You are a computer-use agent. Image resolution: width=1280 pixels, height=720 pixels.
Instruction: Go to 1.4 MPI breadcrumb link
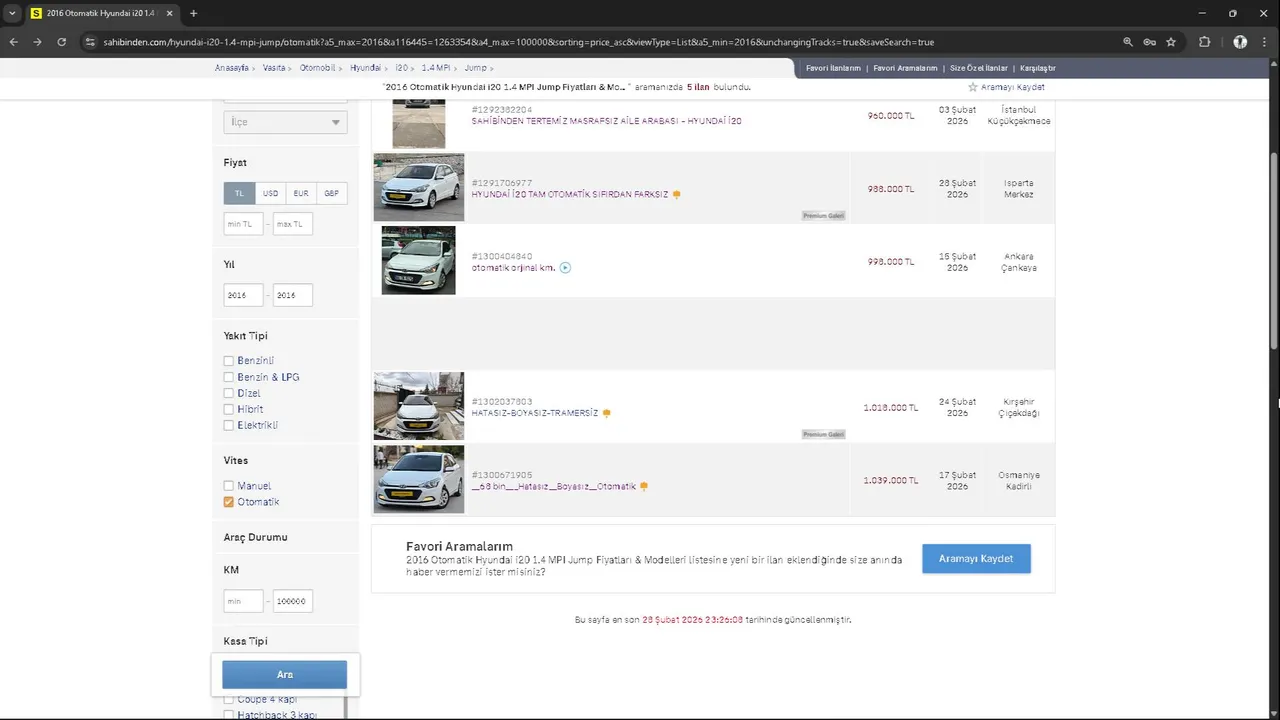coord(436,68)
